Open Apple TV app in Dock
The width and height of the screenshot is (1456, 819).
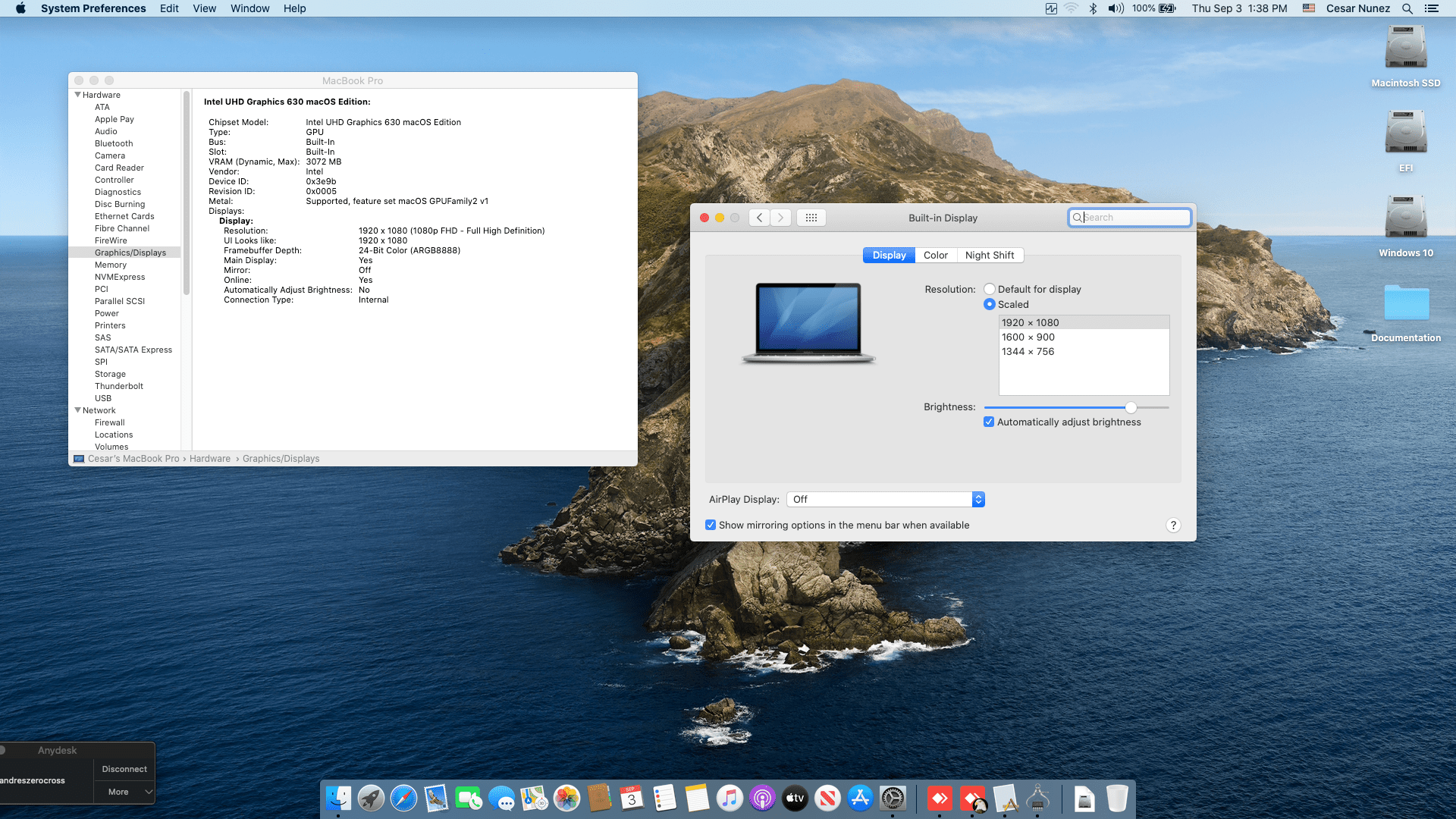795,799
